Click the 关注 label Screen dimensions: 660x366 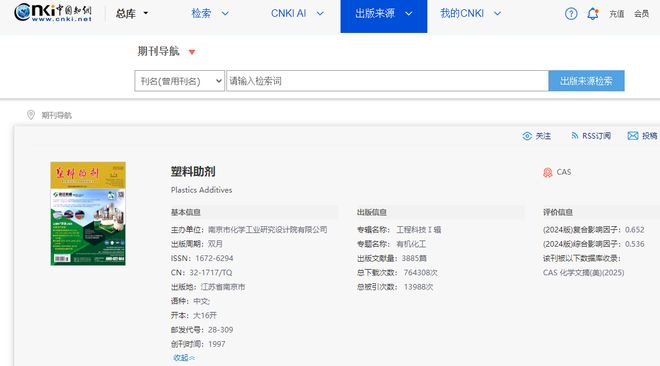point(543,136)
